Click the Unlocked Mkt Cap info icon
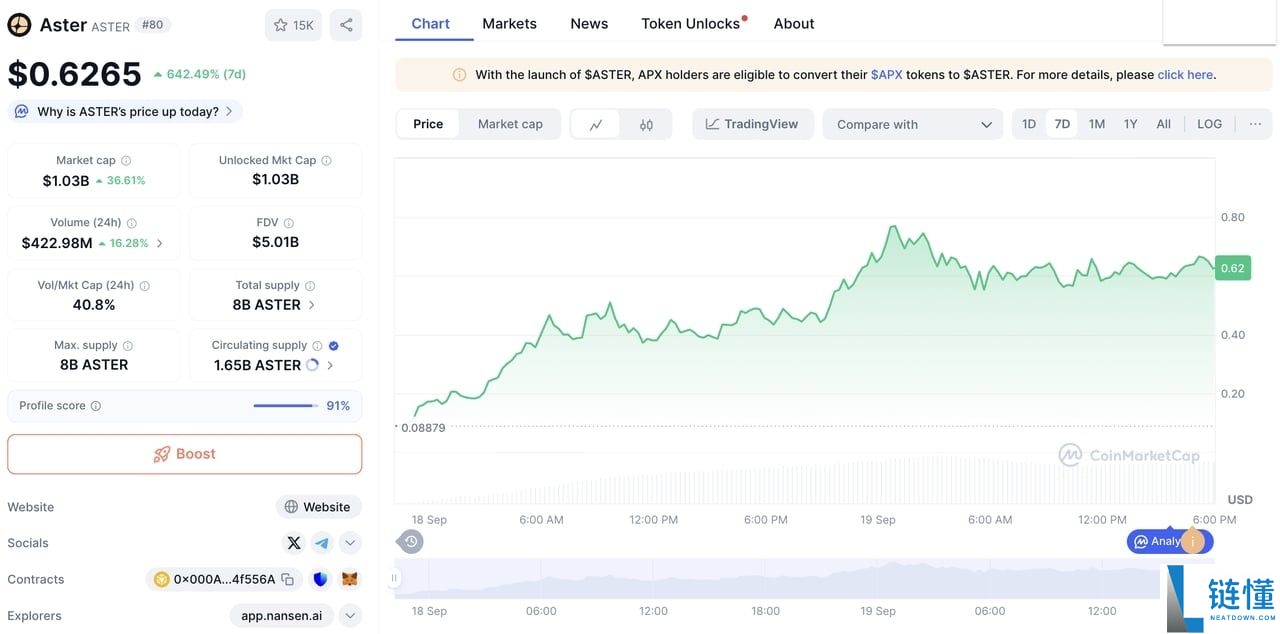Viewport: 1280px width, 634px height. coord(327,160)
